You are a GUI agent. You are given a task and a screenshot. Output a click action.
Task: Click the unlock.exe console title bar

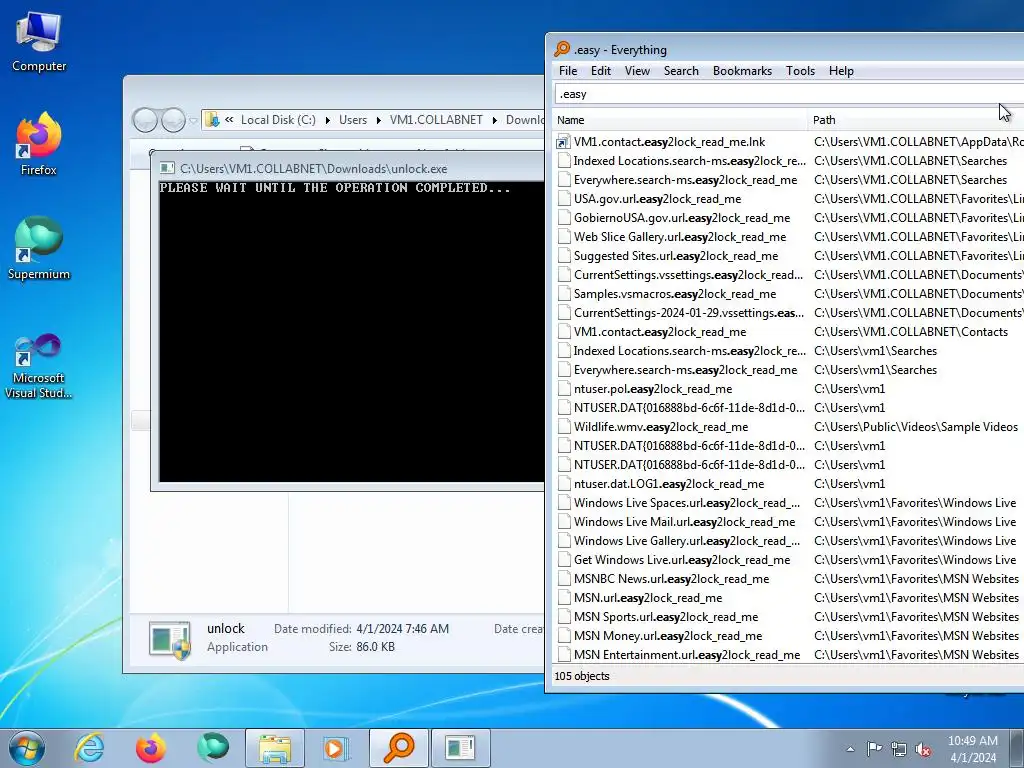point(349,168)
